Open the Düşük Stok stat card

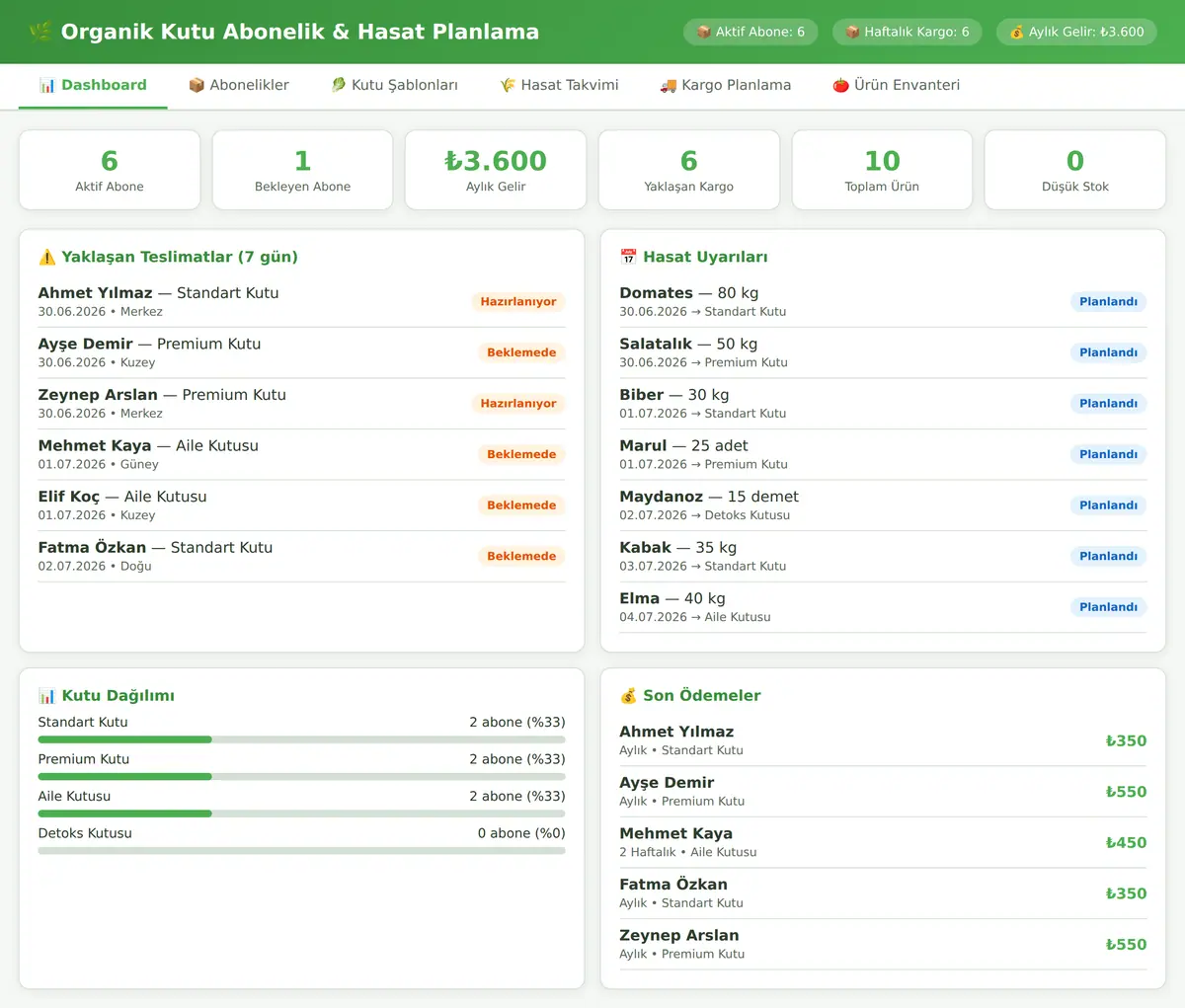(1075, 170)
